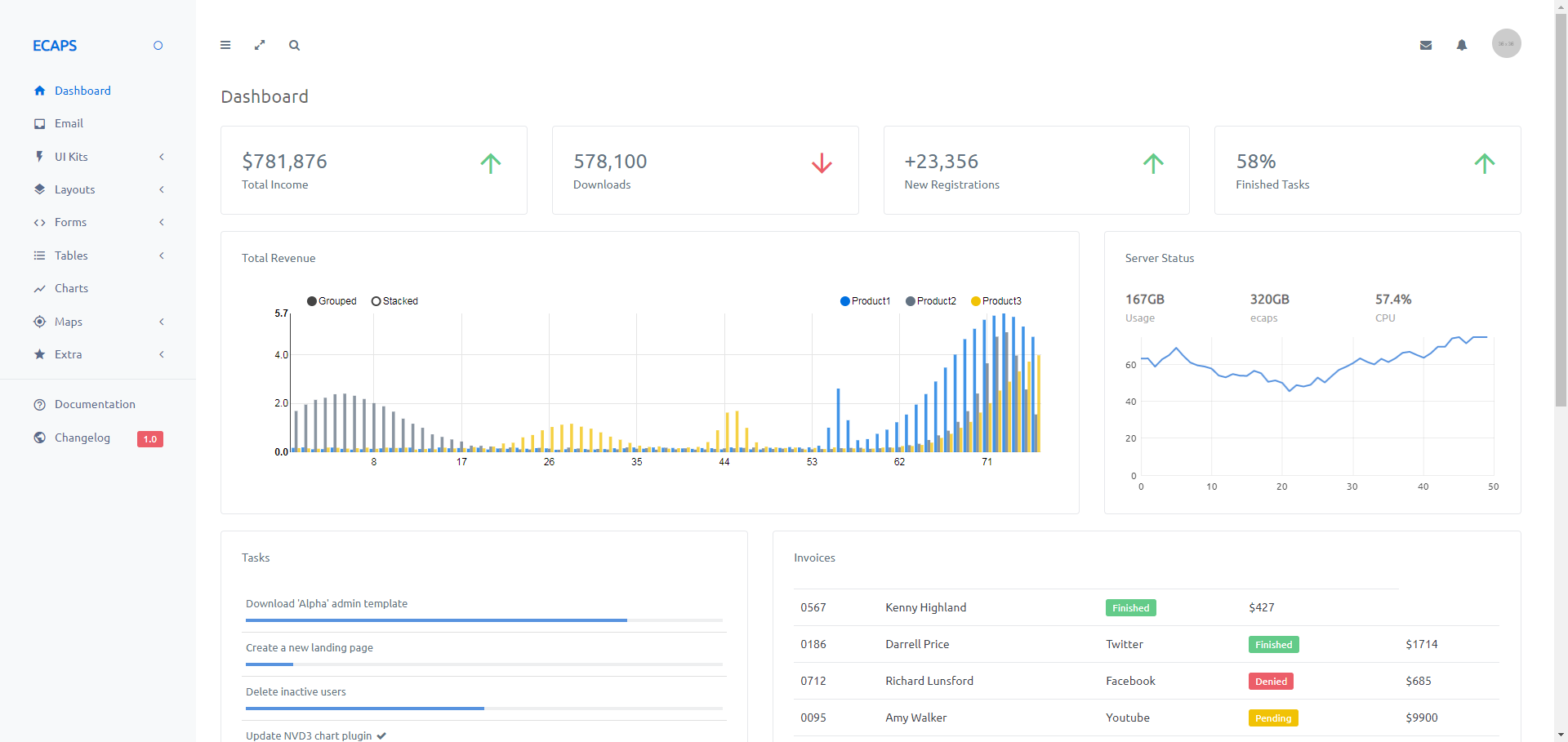Click the Changelog 1.0 badge
The width and height of the screenshot is (1568, 742).
click(149, 438)
